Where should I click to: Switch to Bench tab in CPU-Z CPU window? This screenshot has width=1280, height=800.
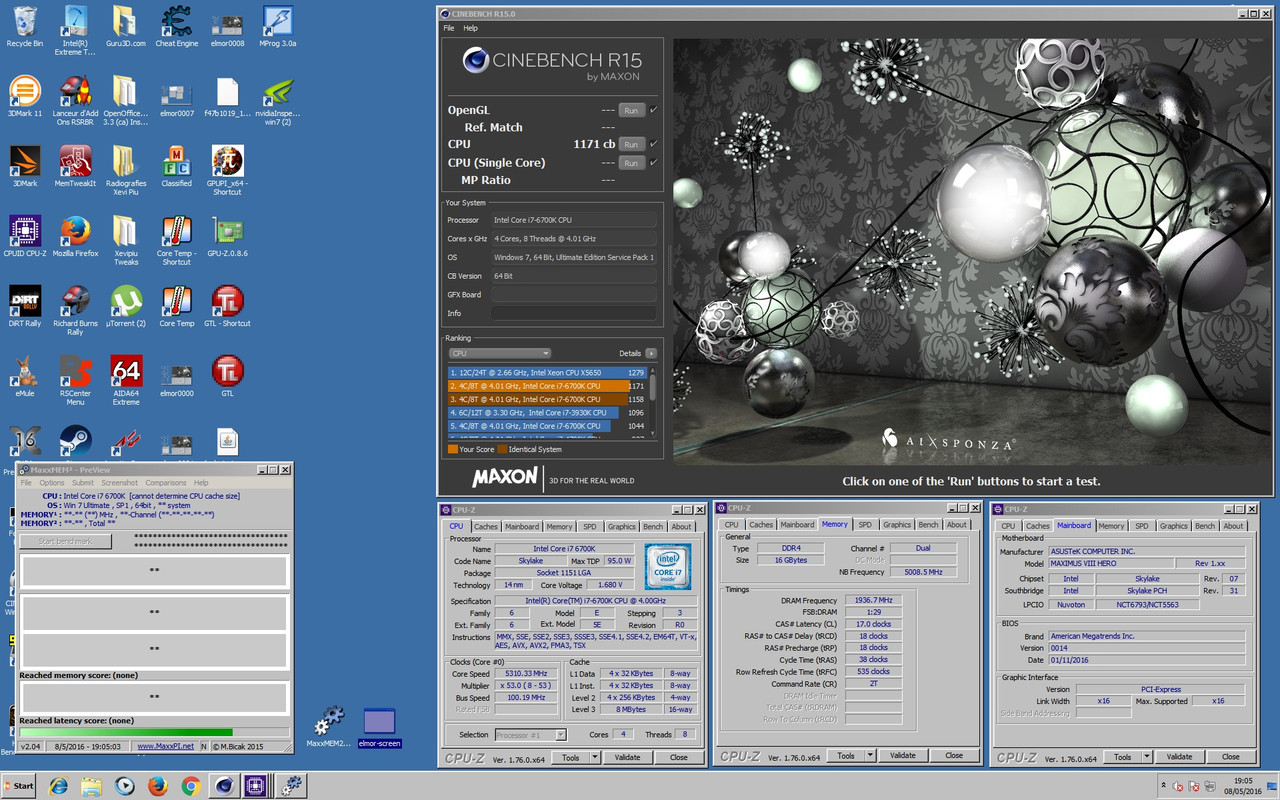point(653,526)
